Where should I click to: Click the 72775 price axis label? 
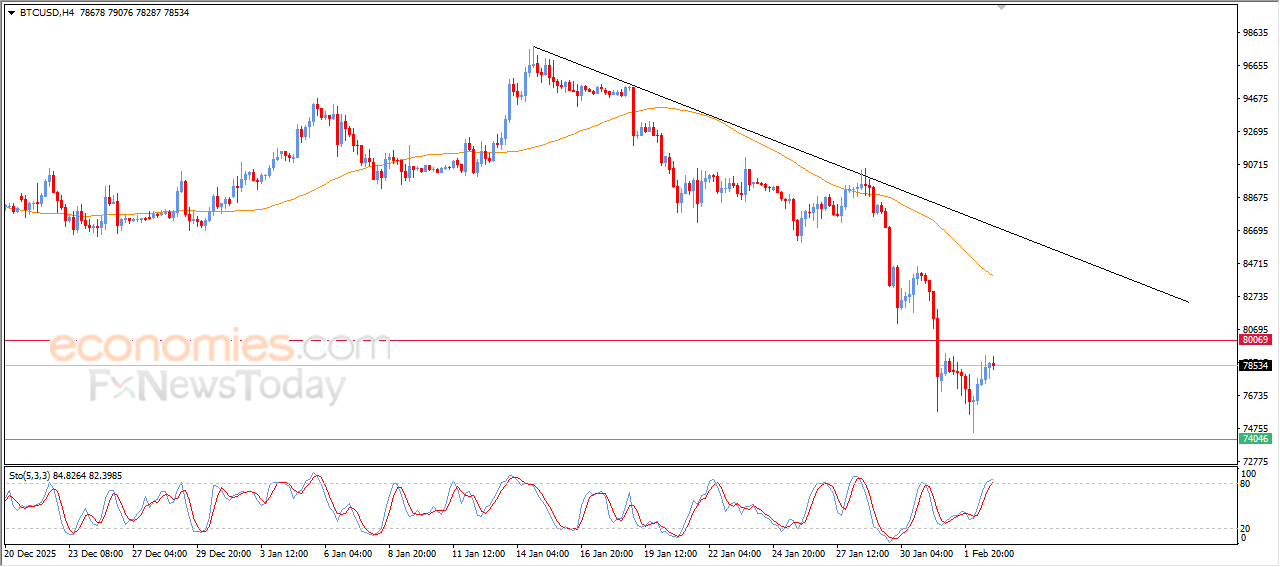pyautogui.click(x=1255, y=462)
